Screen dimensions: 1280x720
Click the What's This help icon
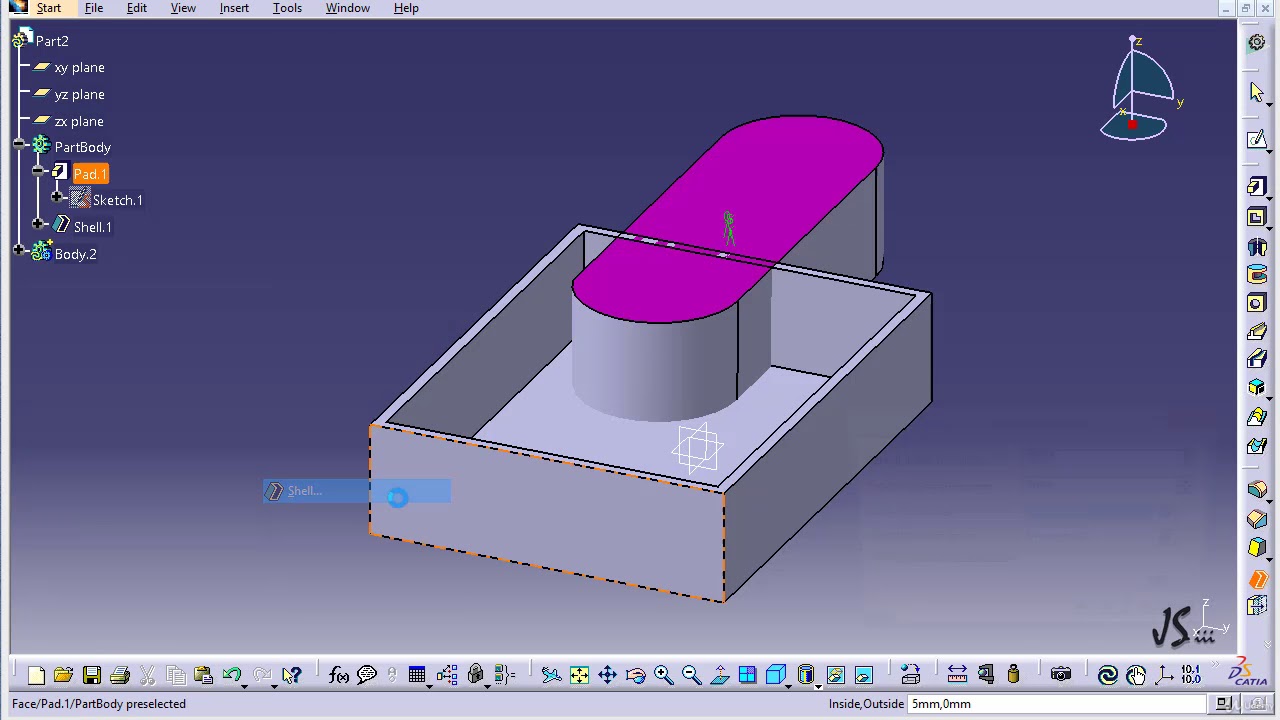pos(291,676)
